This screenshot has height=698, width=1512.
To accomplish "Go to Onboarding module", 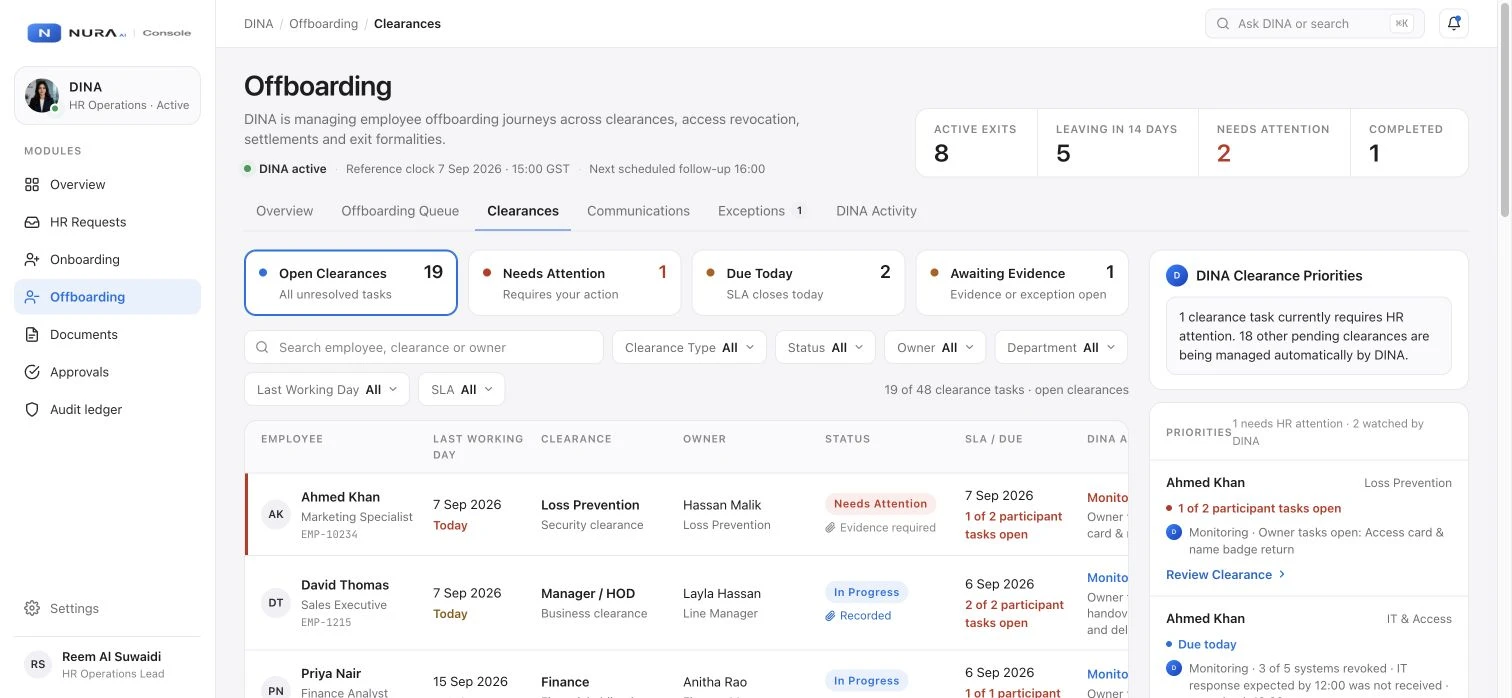I will [x=107, y=260].
